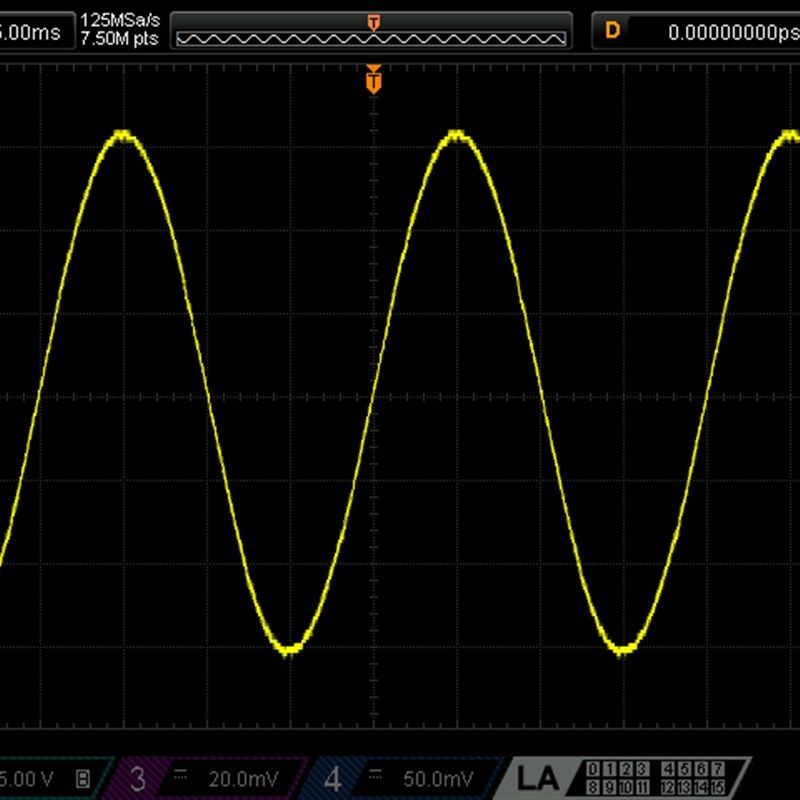The width and height of the screenshot is (800, 800).
Task: Click the 7.50M pts memory depth readout
Action: 119,39
